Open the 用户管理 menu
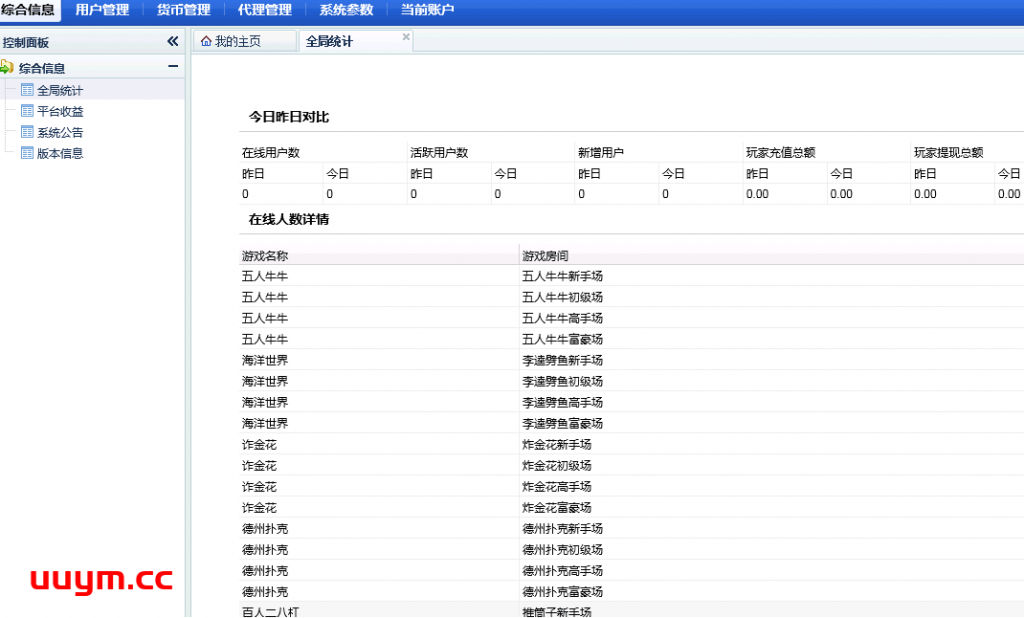 click(102, 10)
